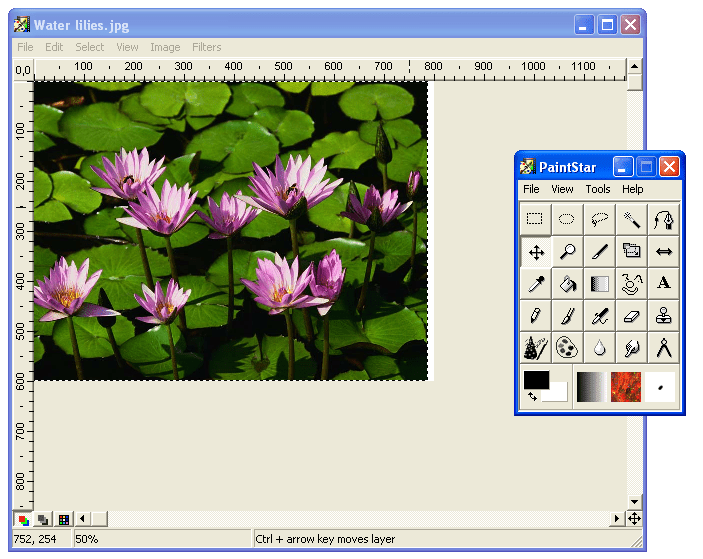Select the pen path tool

(x=664, y=219)
